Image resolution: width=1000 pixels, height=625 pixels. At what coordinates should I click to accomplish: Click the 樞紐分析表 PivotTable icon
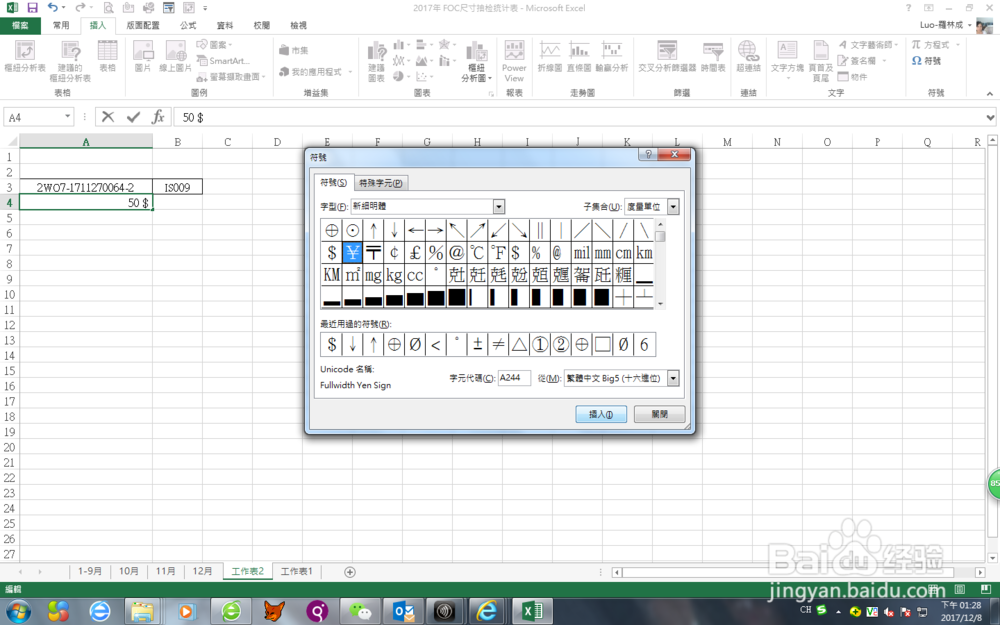pos(25,56)
